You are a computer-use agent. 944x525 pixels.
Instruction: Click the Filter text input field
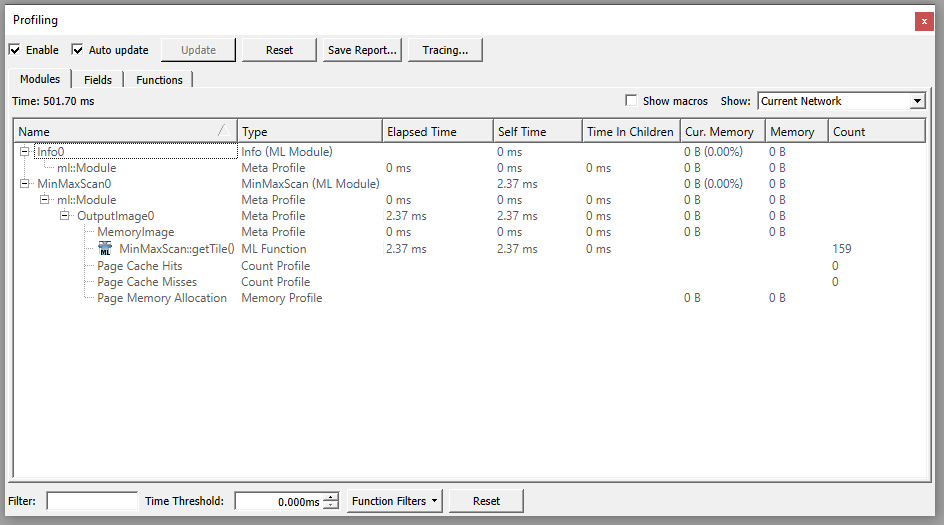pyautogui.click(x=92, y=501)
